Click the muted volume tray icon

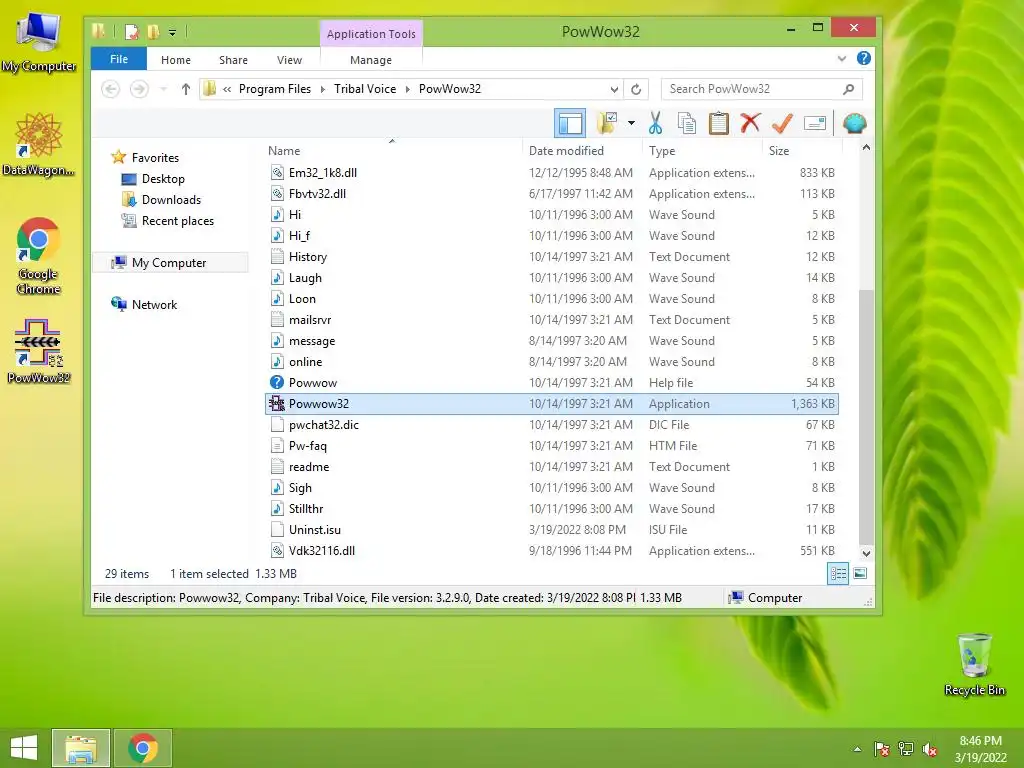pos(930,749)
